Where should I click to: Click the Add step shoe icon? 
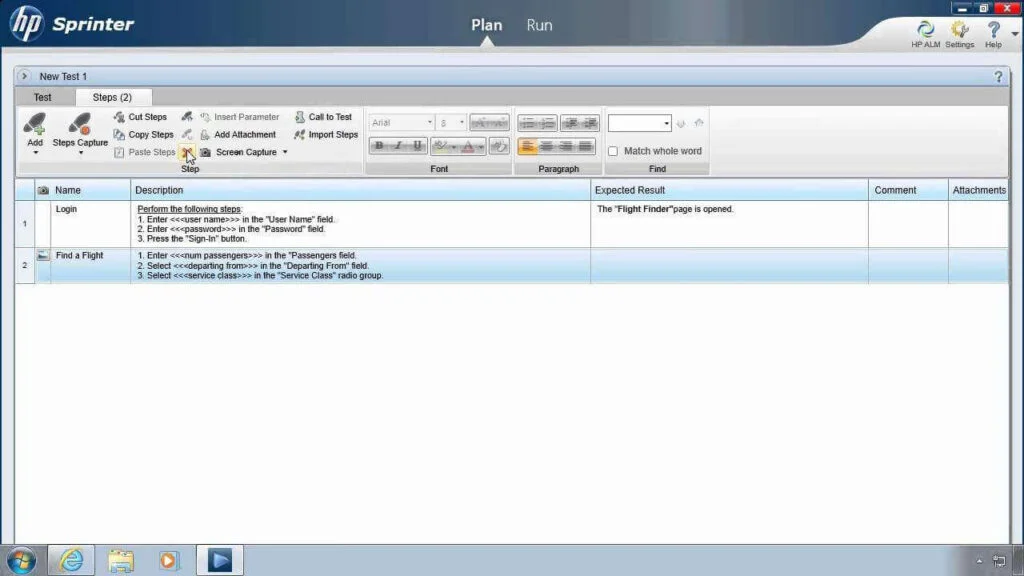tap(35, 124)
